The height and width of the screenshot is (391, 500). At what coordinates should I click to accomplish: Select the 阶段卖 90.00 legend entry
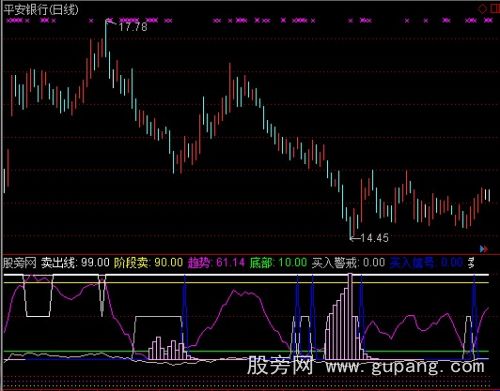148,263
